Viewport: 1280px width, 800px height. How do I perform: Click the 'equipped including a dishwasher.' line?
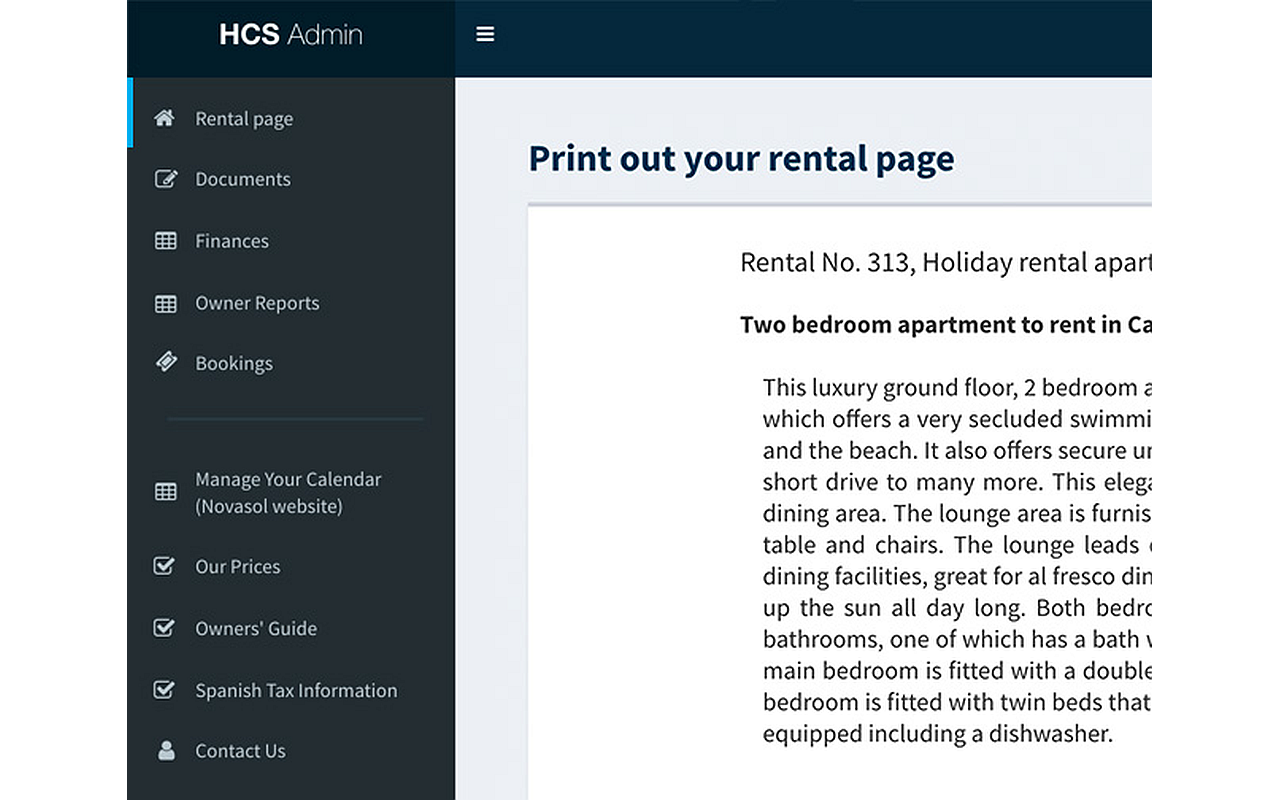(x=938, y=733)
